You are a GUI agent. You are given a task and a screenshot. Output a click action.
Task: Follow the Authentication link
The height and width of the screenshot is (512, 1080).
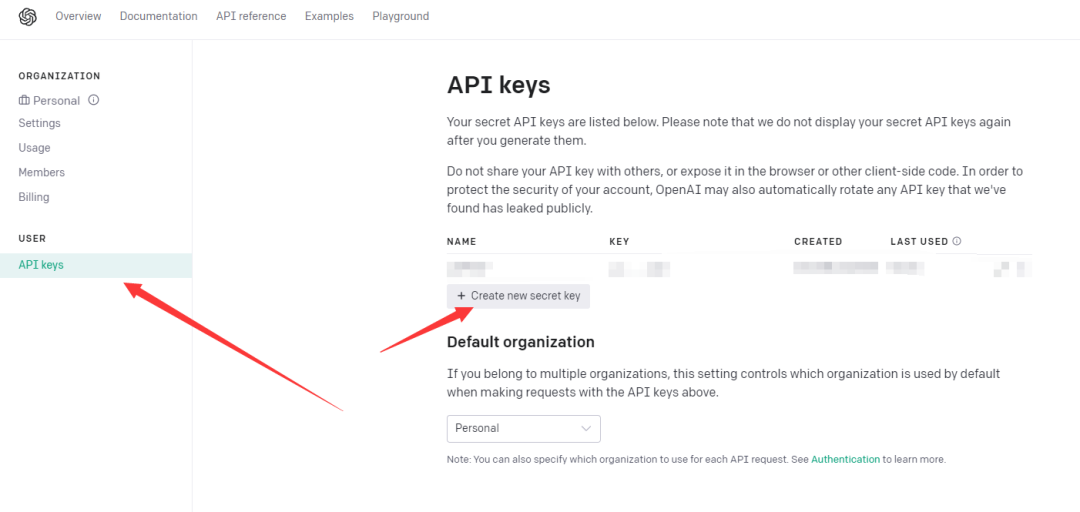coord(845,459)
